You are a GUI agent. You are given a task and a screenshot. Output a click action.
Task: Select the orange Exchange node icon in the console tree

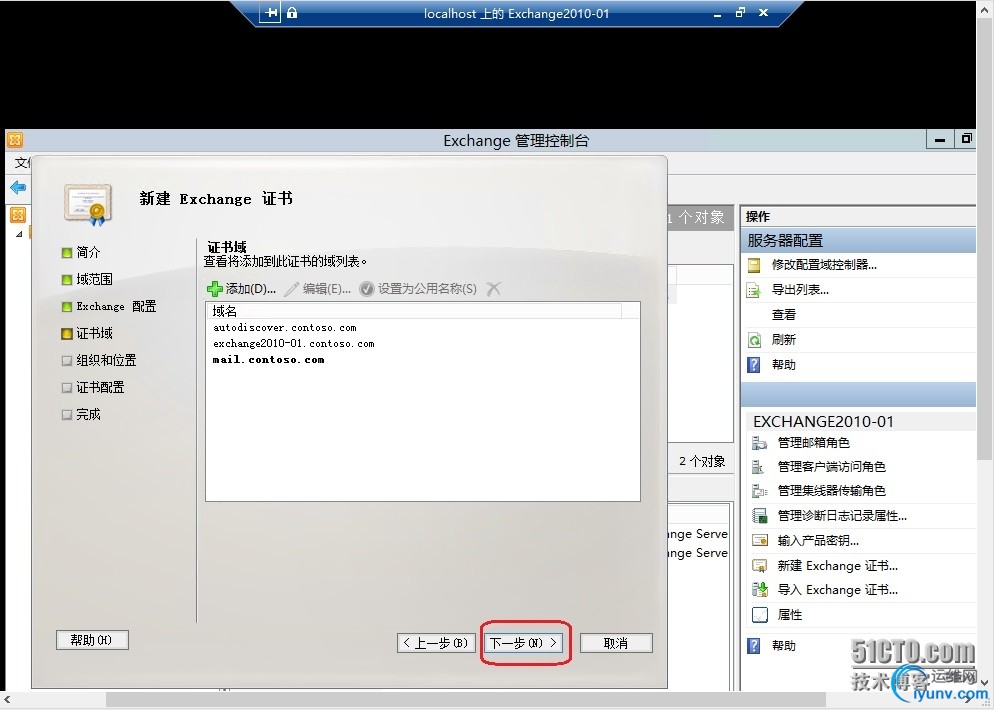coord(18,215)
